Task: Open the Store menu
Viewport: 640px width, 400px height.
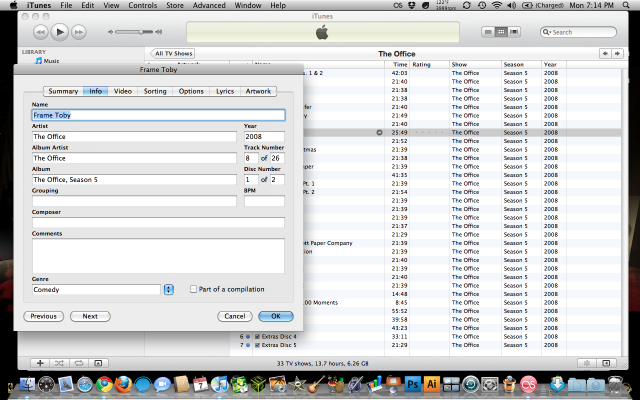Action: (175, 5)
